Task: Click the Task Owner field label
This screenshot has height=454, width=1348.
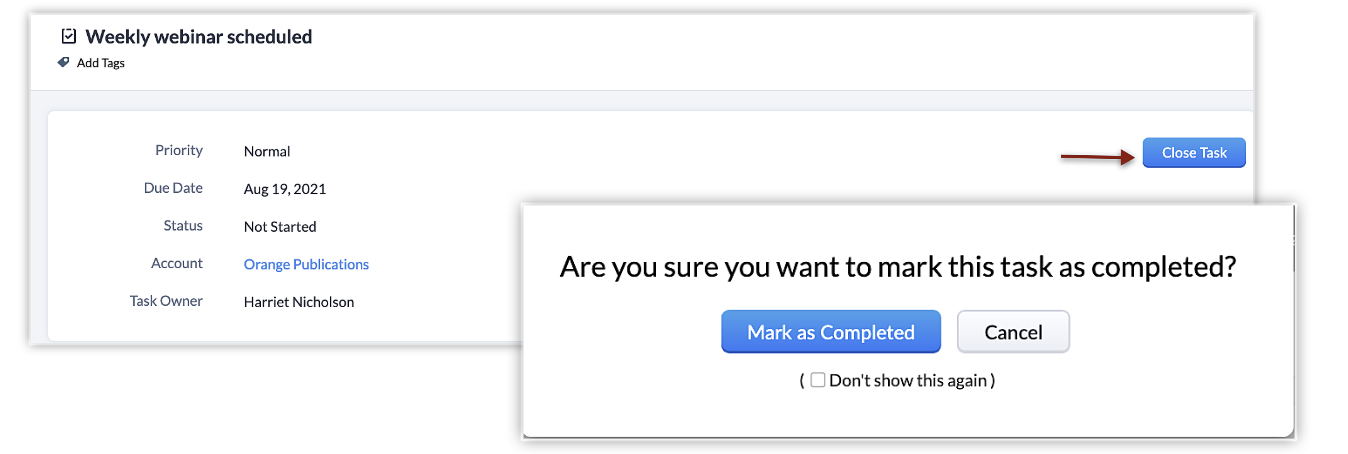Action: point(166,301)
